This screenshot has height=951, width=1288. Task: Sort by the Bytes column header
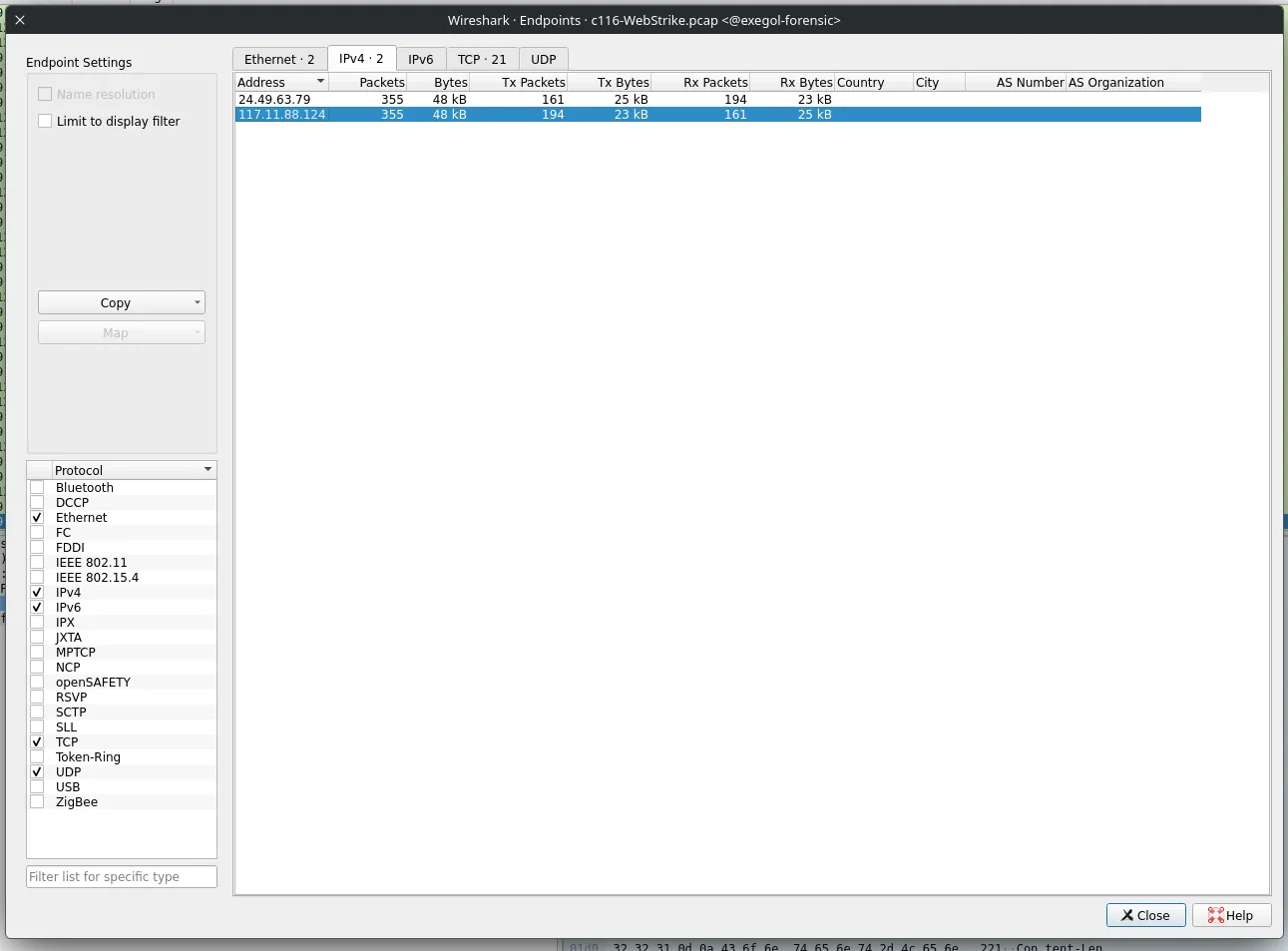tap(438, 82)
